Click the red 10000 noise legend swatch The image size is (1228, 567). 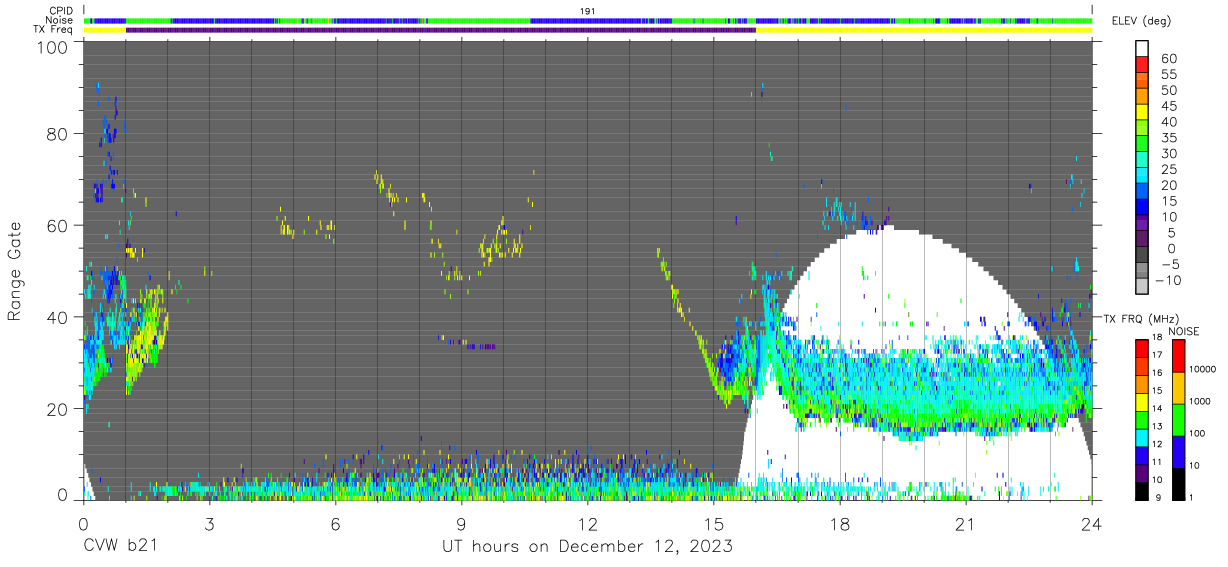tap(1178, 357)
